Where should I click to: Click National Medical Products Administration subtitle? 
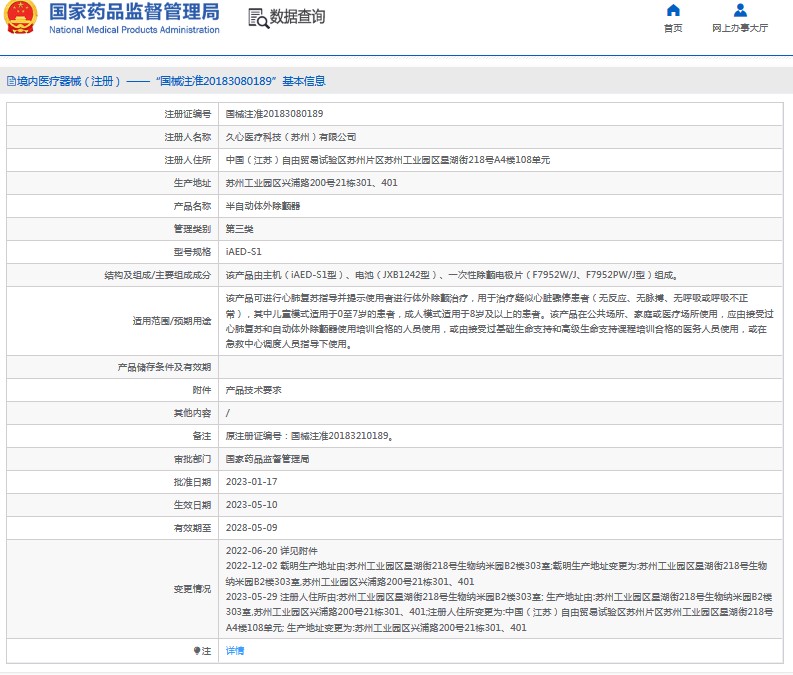tap(135, 30)
